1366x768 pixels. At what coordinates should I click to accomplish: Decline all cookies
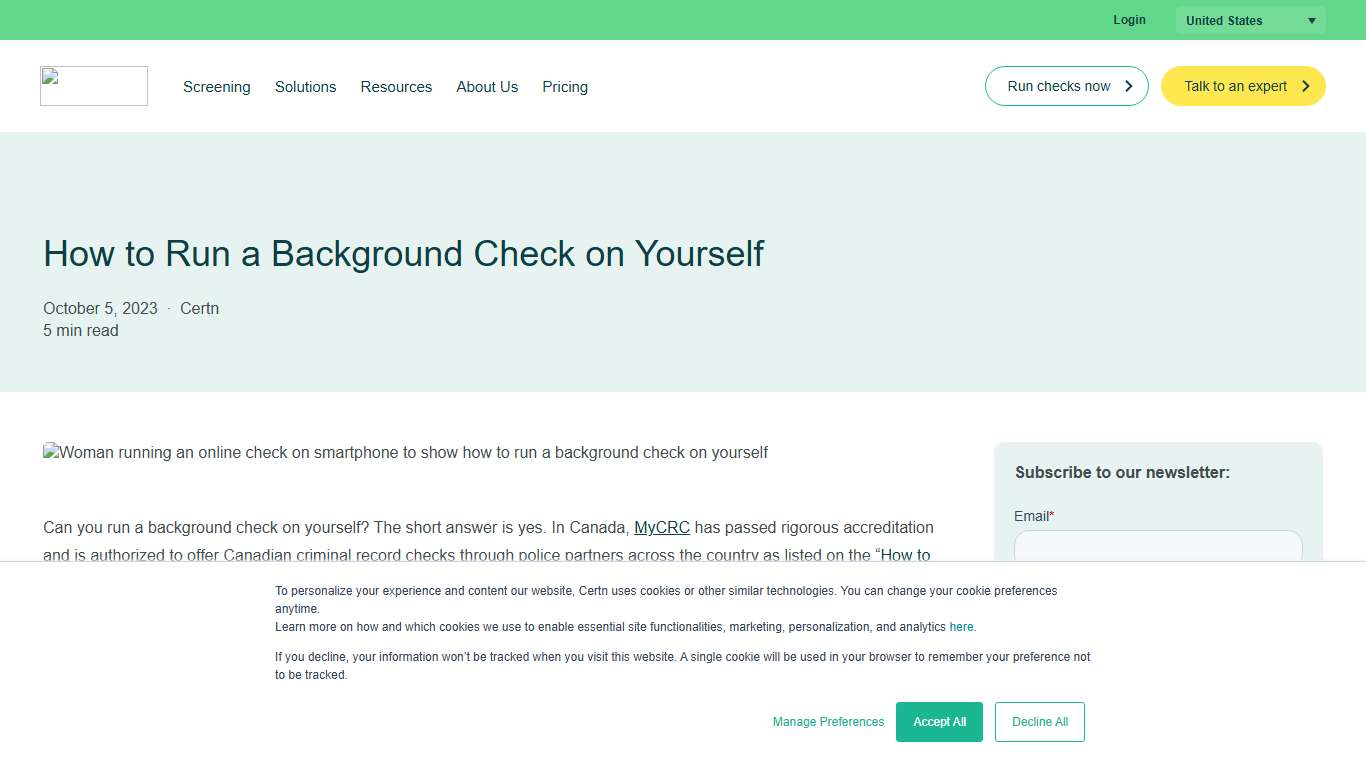tap(1039, 721)
